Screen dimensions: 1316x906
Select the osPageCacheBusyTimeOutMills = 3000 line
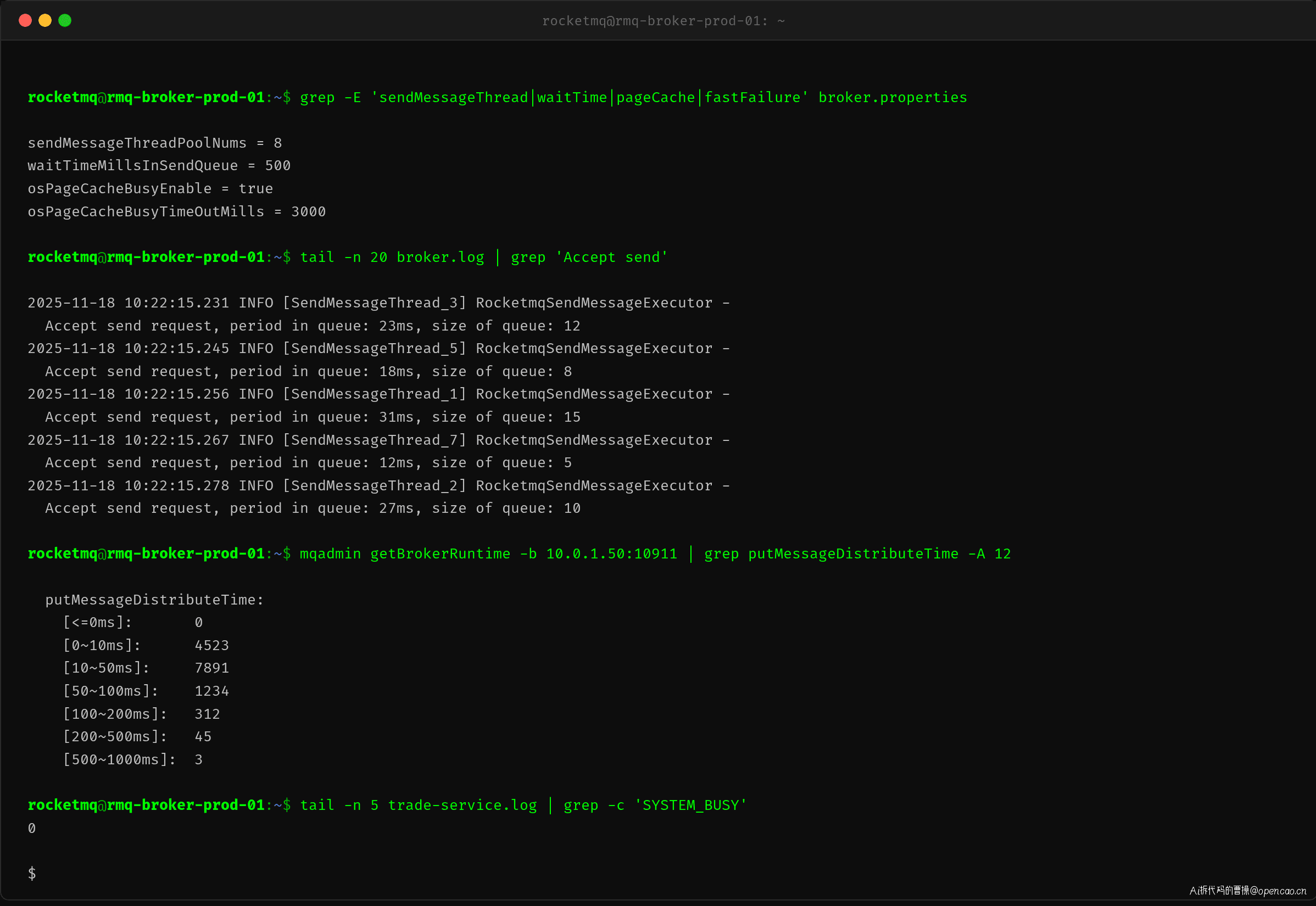(176, 212)
